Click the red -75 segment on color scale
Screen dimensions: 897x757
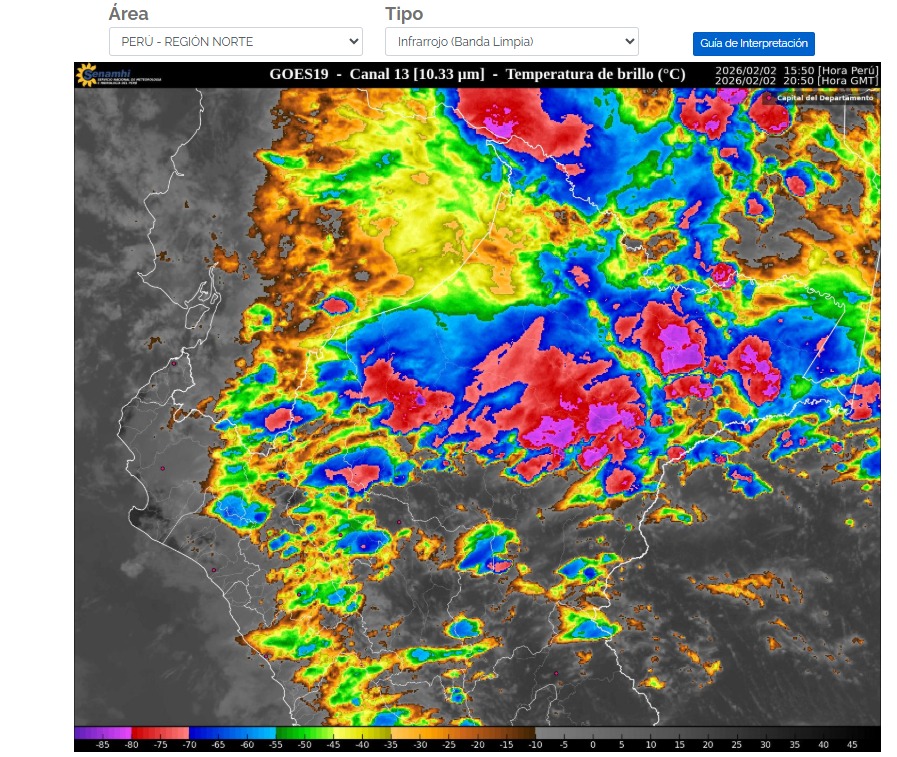[x=160, y=733]
